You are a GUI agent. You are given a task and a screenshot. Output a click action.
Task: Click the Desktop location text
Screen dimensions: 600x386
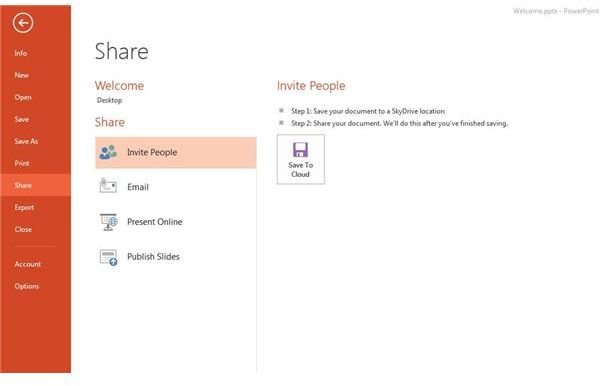(x=109, y=100)
